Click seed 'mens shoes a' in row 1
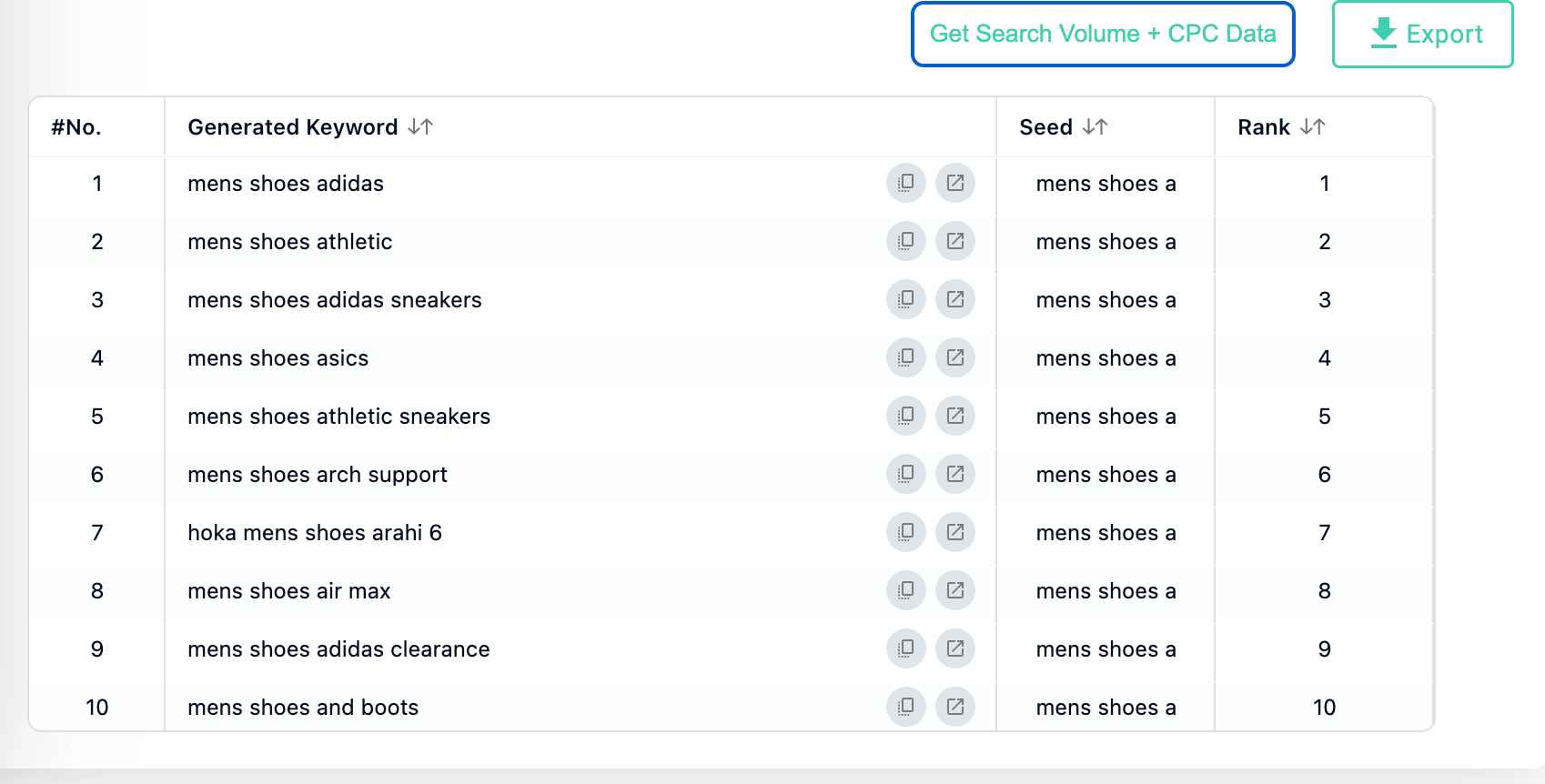The height and width of the screenshot is (784, 1545). tap(1106, 184)
